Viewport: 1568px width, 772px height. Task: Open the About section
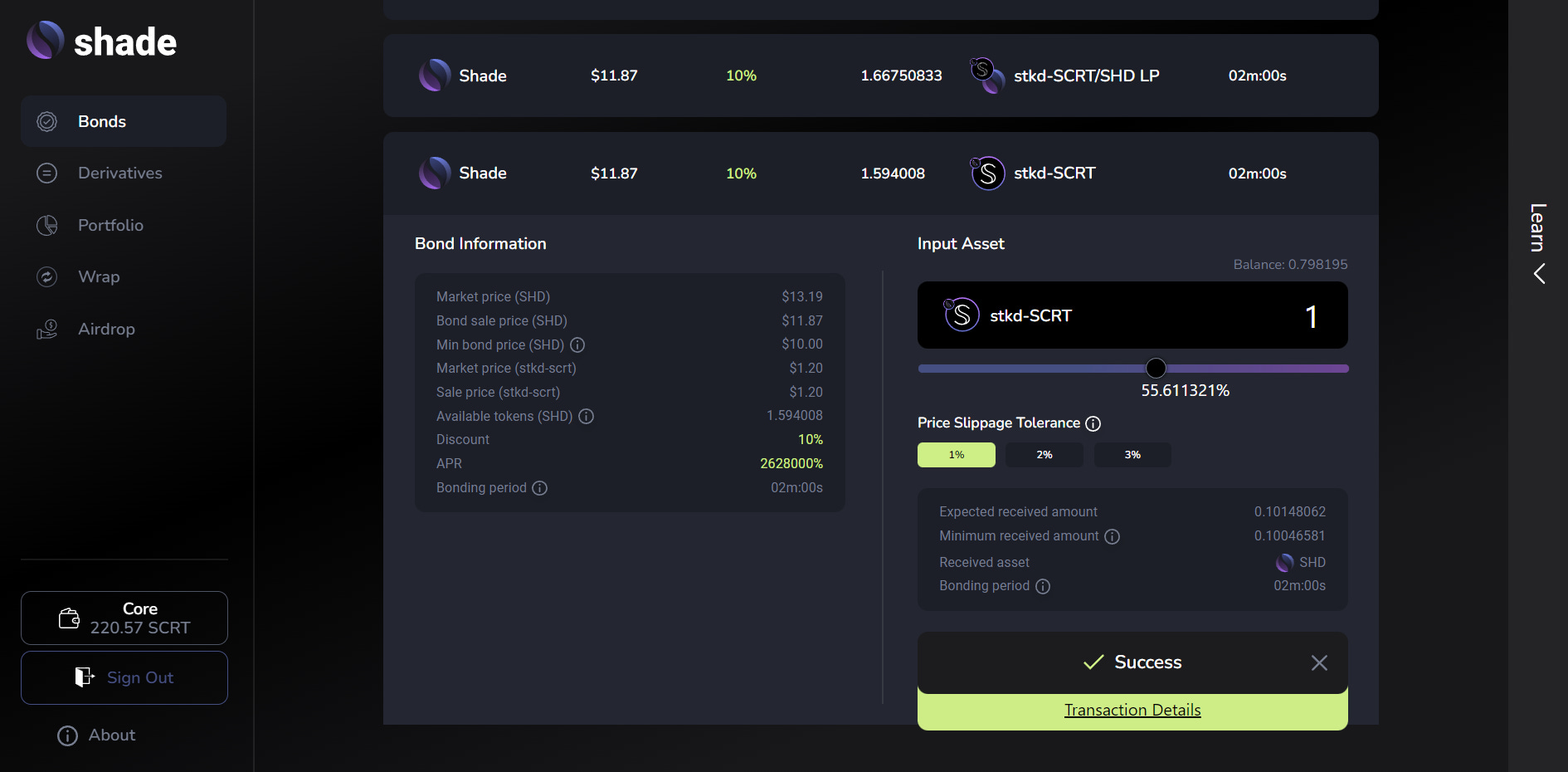pyautogui.click(x=96, y=735)
